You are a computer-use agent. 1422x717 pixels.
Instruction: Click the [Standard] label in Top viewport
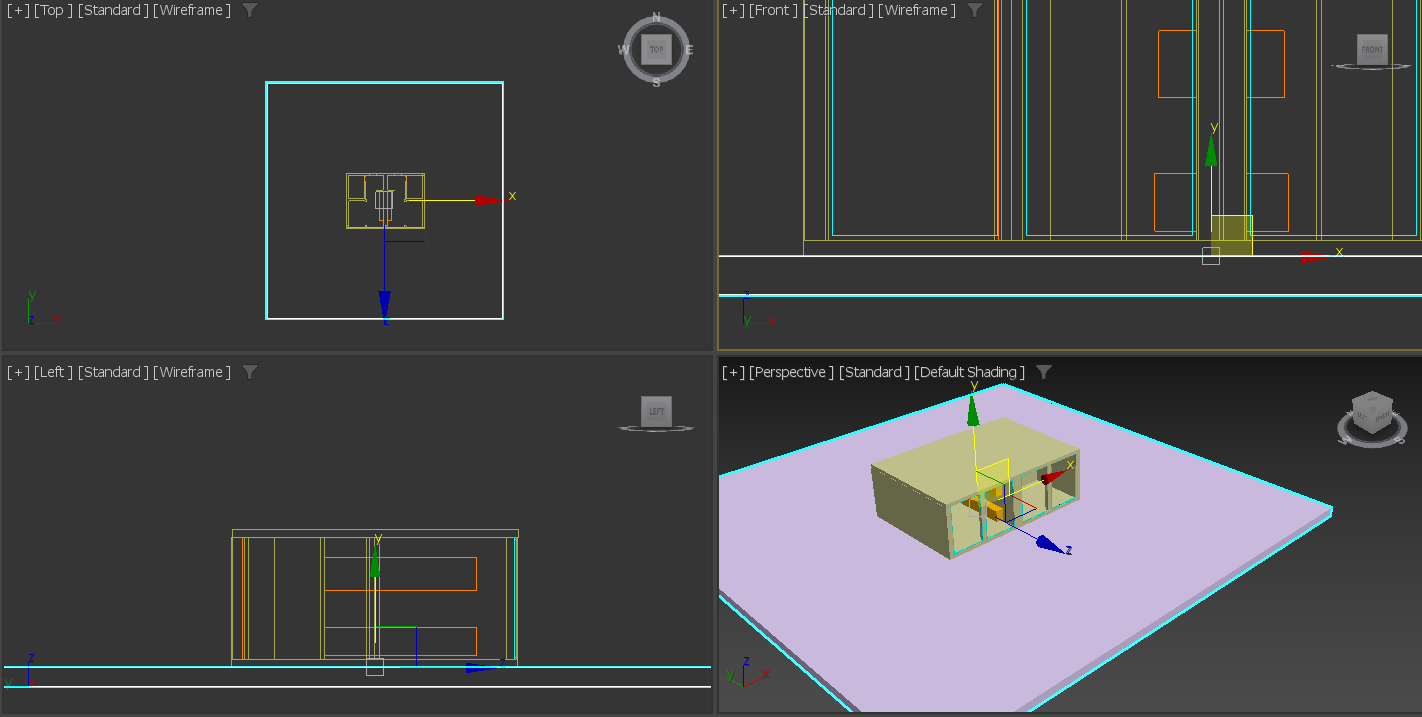pos(112,10)
